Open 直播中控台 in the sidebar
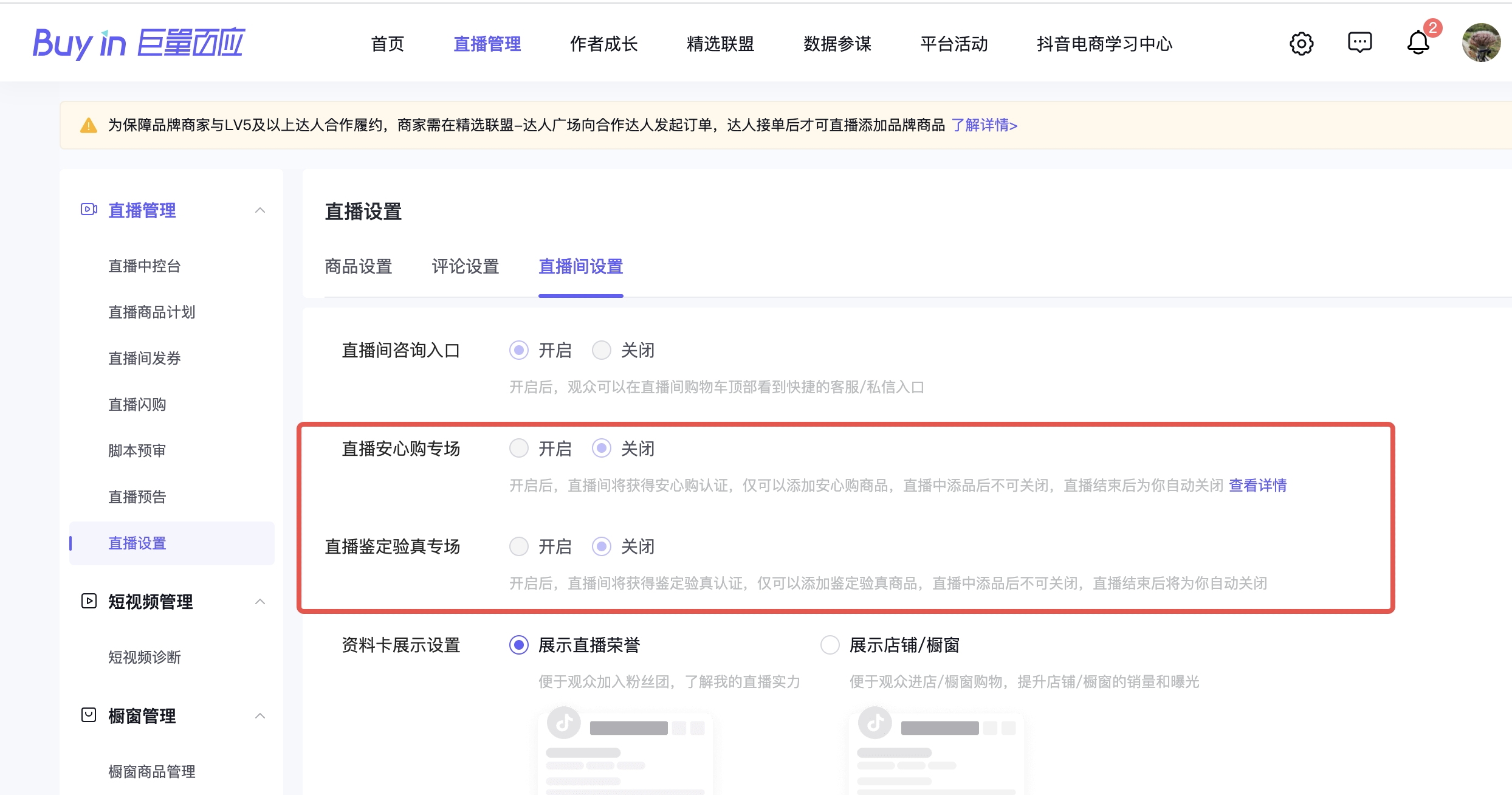1512x795 pixels. pos(145,266)
